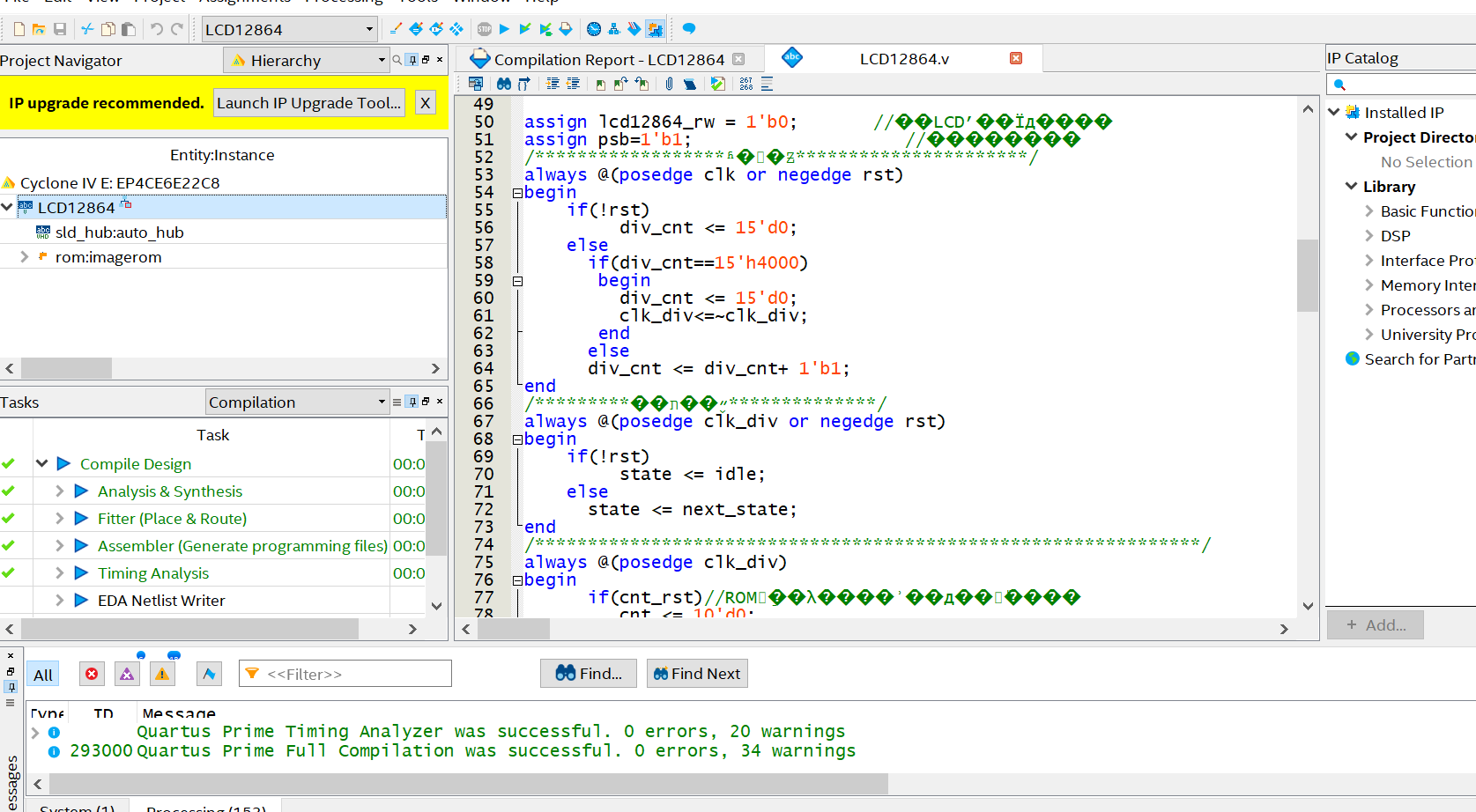This screenshot has width=1476, height=812.
Task: Click the code editor vertical scrollbar thumb
Action: point(1308,275)
